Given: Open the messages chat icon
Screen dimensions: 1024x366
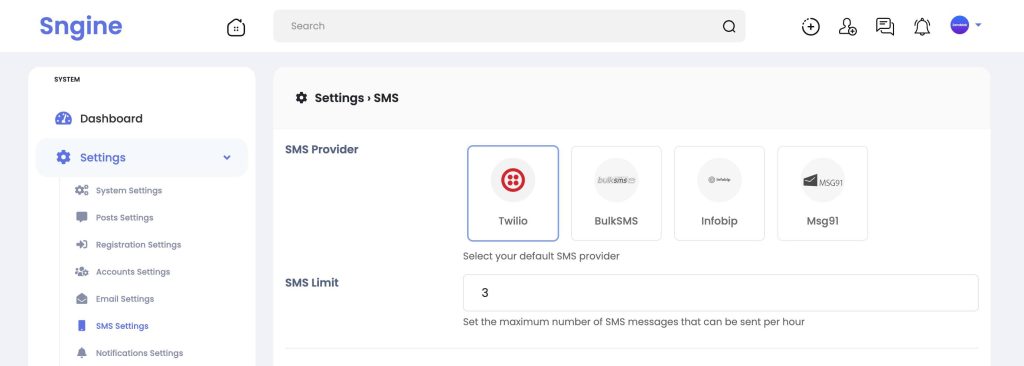Looking at the screenshot, I should 885,27.
